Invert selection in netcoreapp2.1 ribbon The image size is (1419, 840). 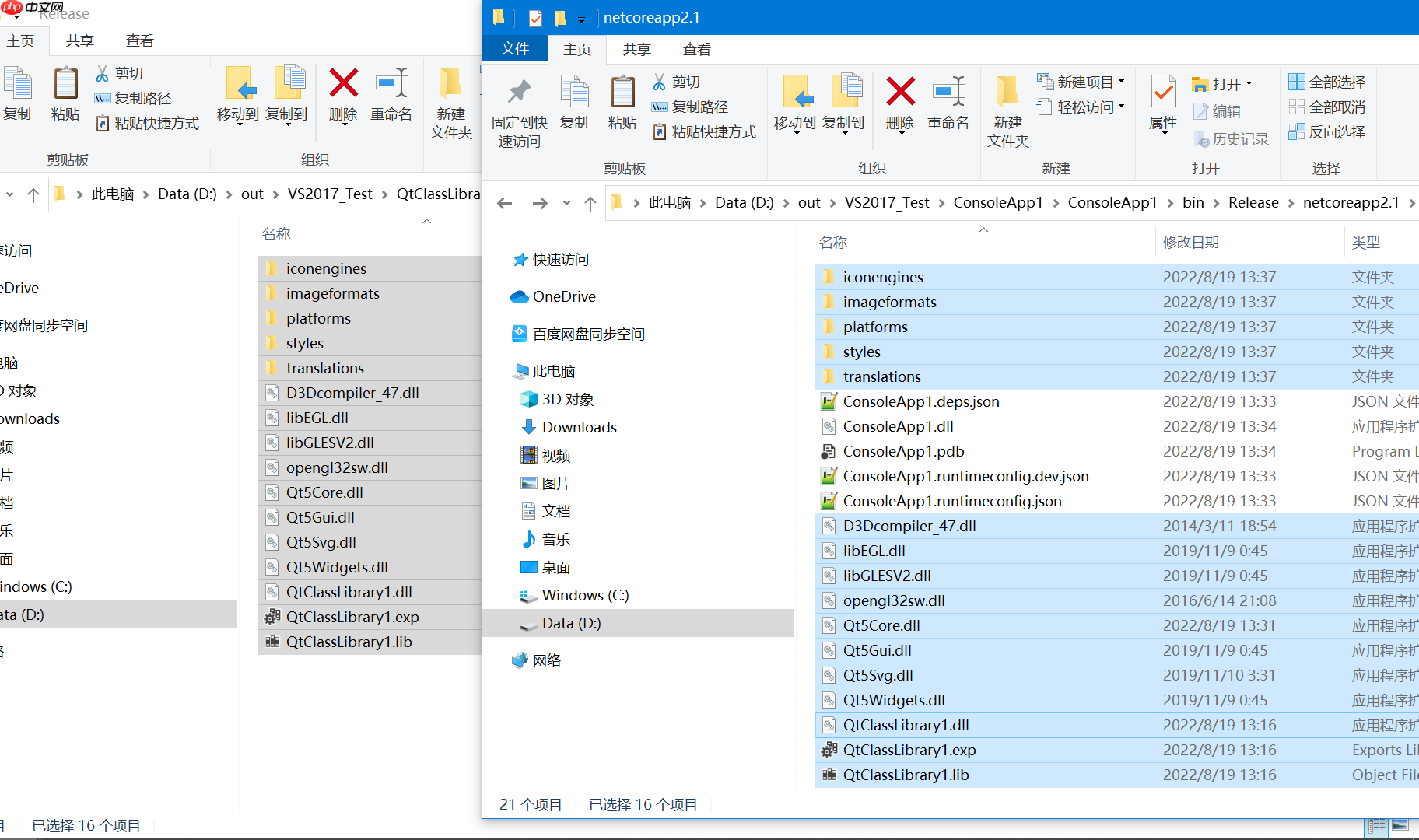coord(1327,131)
